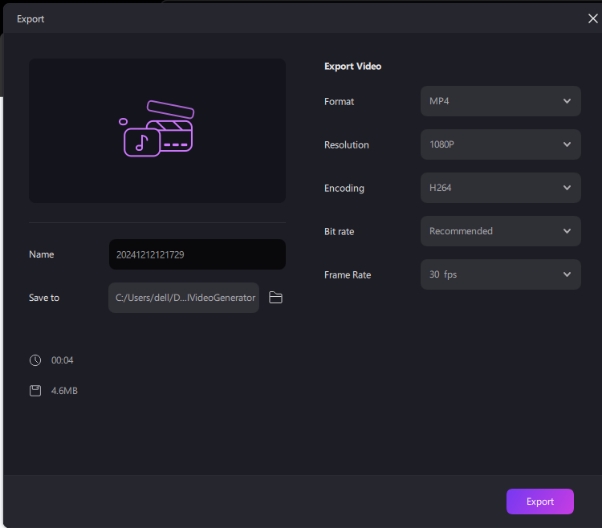This screenshot has width=602, height=528.
Task: Close the Export dialog with the X
Action: tap(591, 19)
